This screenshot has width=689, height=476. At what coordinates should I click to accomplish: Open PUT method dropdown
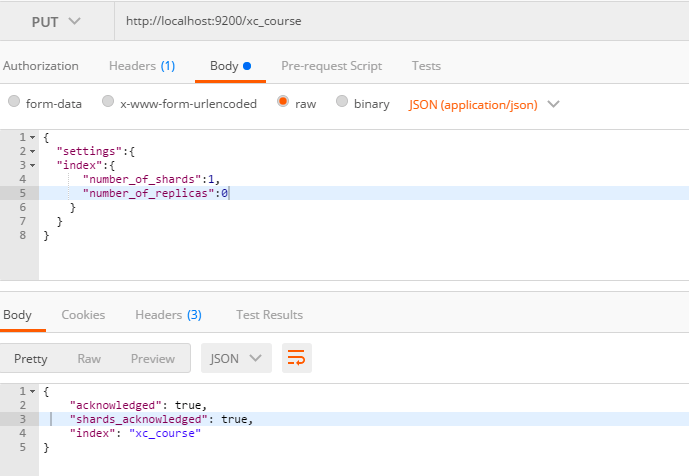coord(56,22)
